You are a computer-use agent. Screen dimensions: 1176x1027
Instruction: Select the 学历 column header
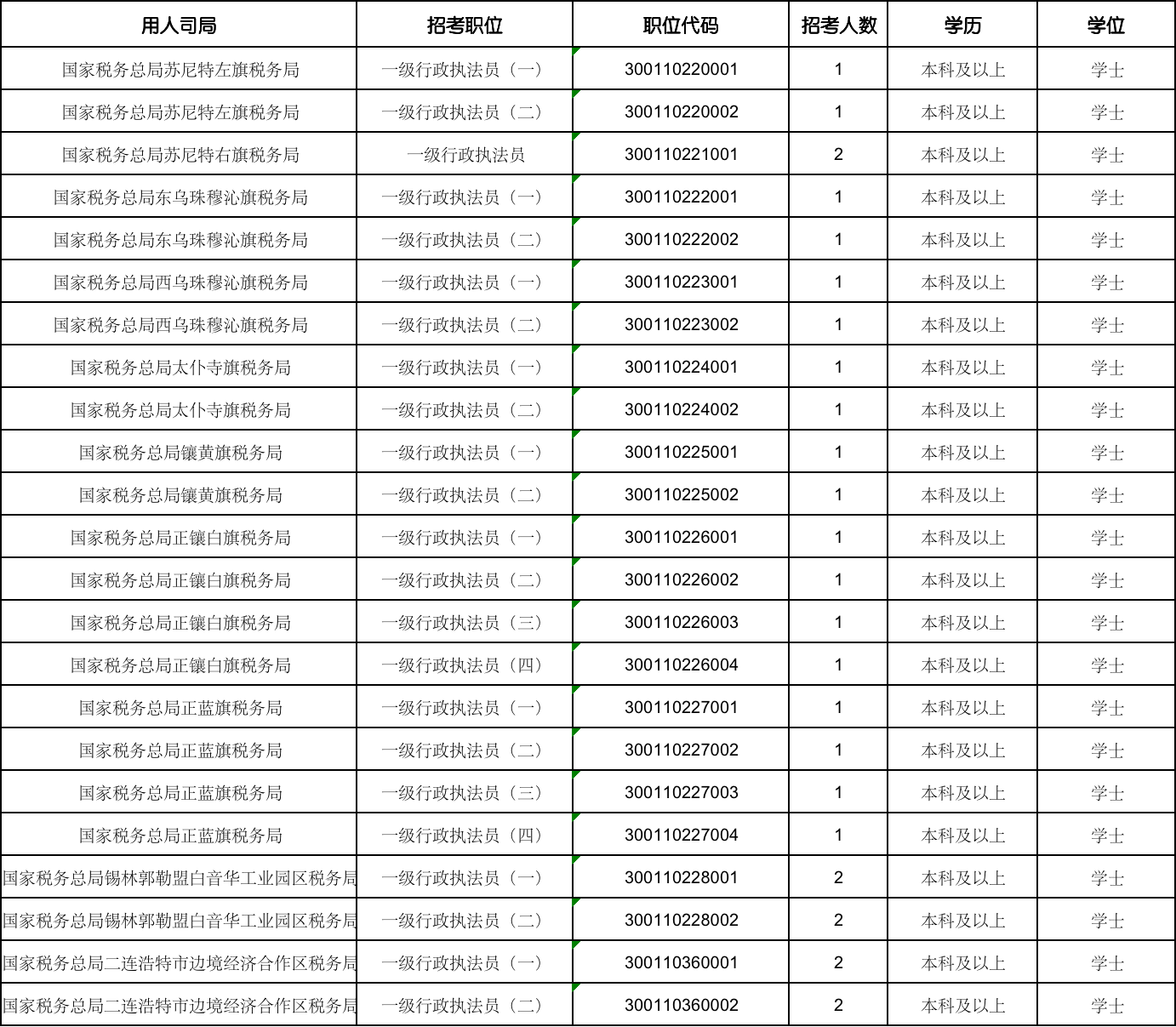[x=962, y=26]
